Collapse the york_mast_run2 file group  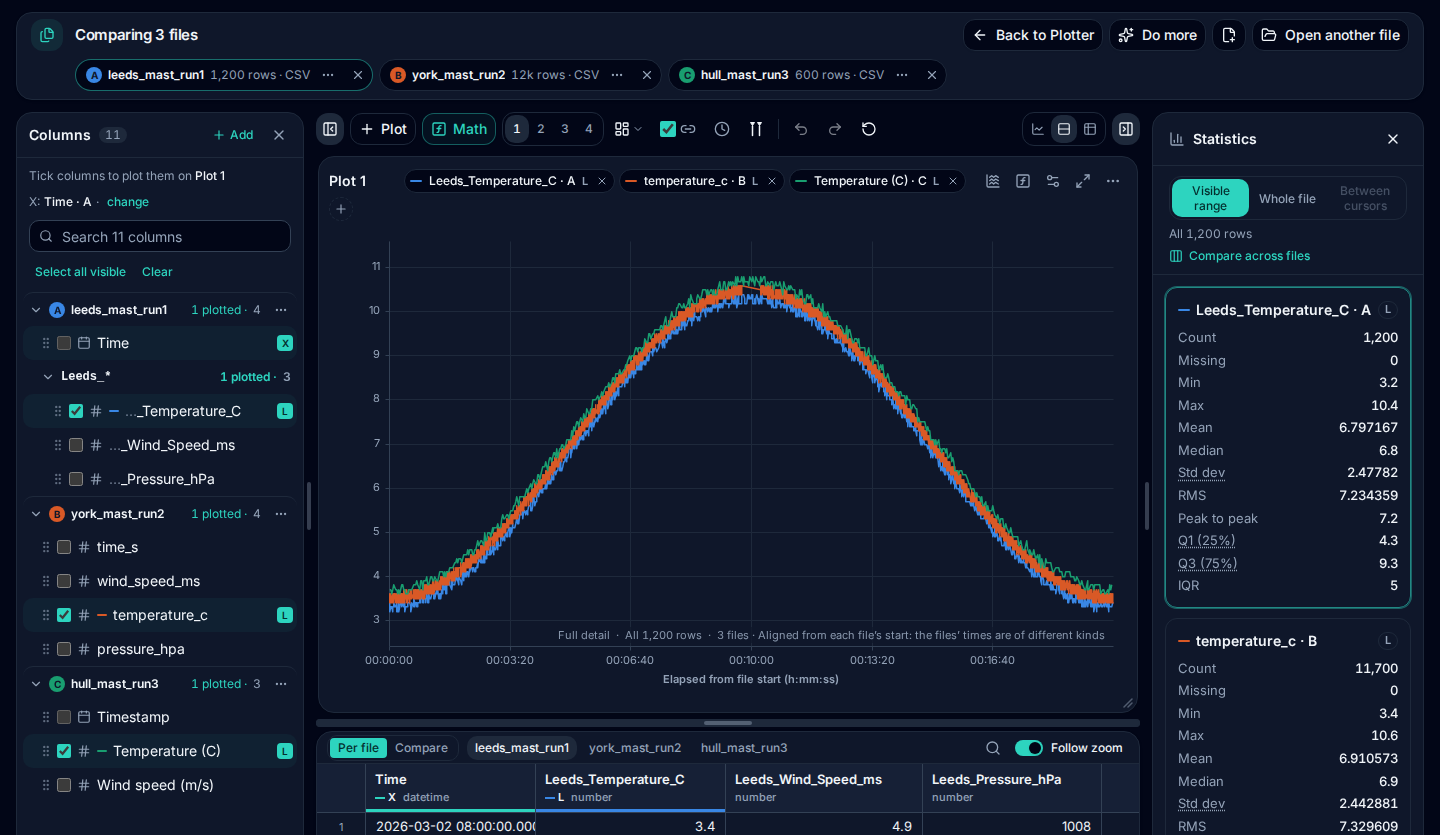coord(36,514)
